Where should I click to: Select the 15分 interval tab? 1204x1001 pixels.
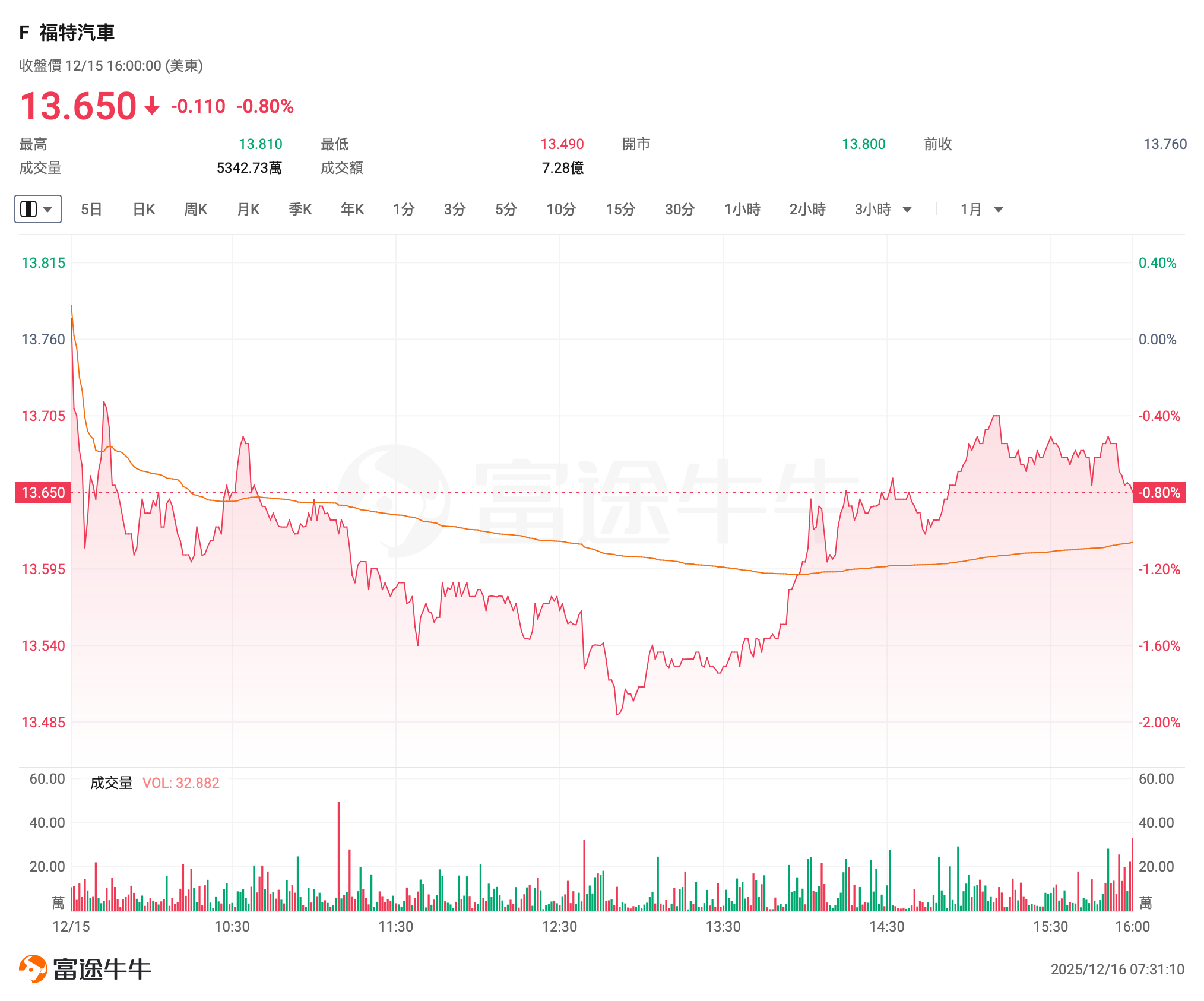coord(620,210)
